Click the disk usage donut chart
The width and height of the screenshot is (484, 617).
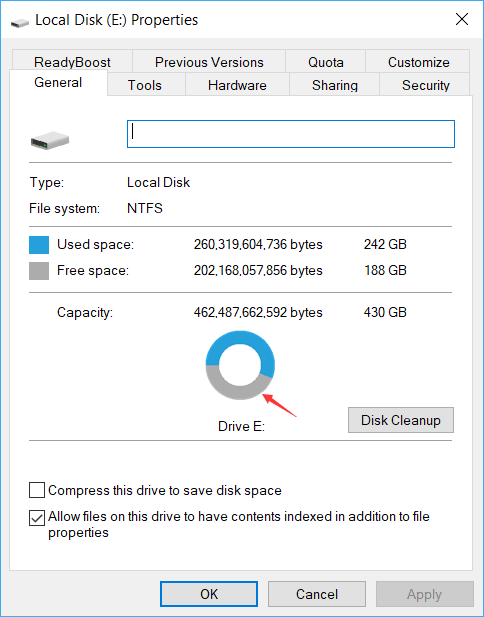tap(240, 365)
